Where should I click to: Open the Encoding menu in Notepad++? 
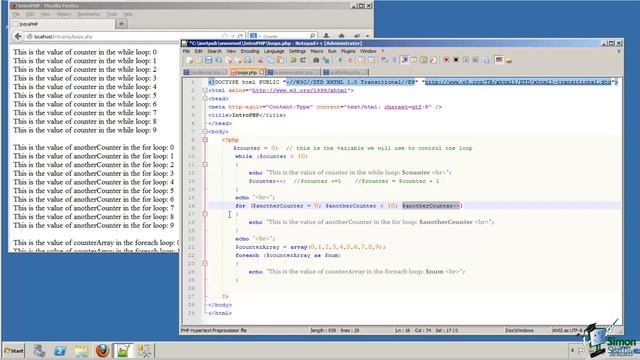tap(250, 51)
